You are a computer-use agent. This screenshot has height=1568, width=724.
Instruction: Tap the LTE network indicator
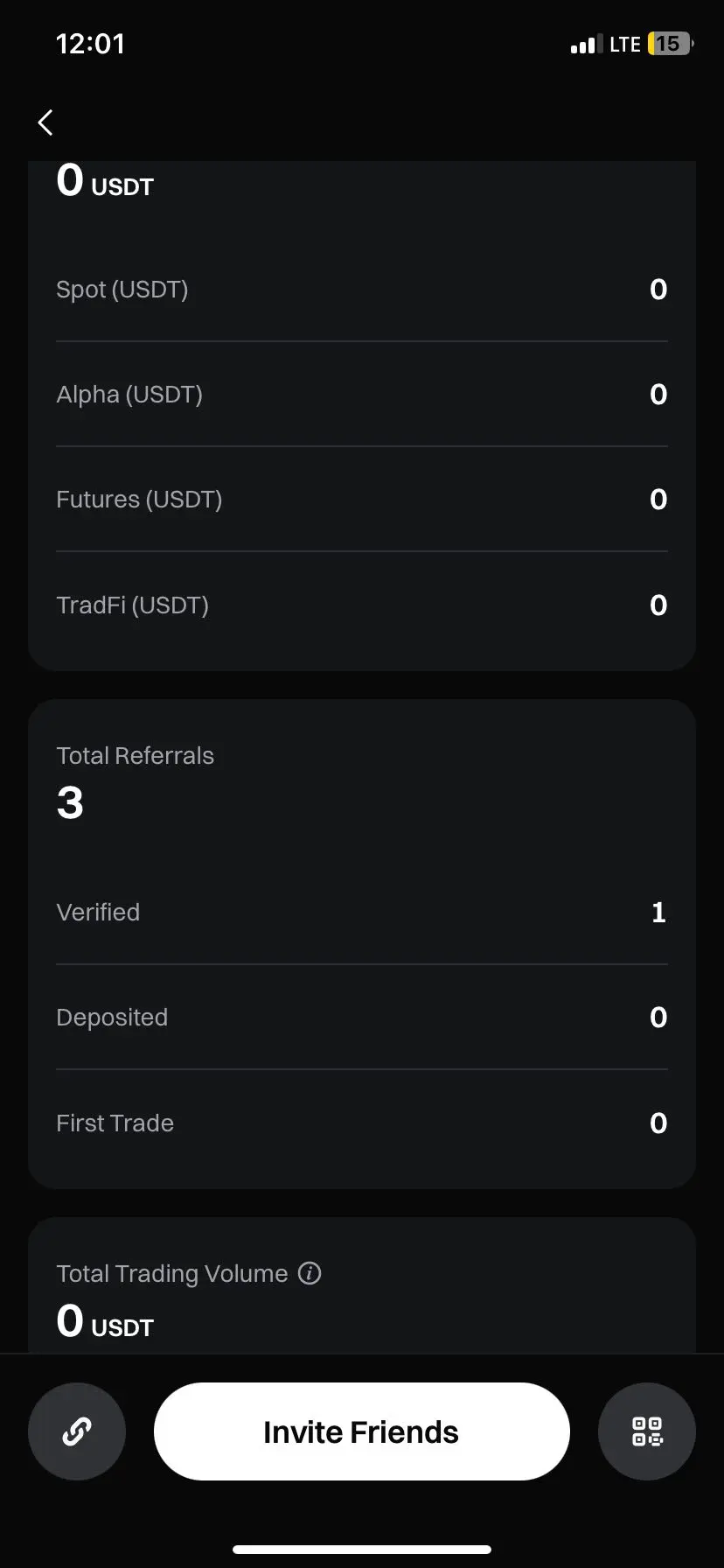[625, 45]
